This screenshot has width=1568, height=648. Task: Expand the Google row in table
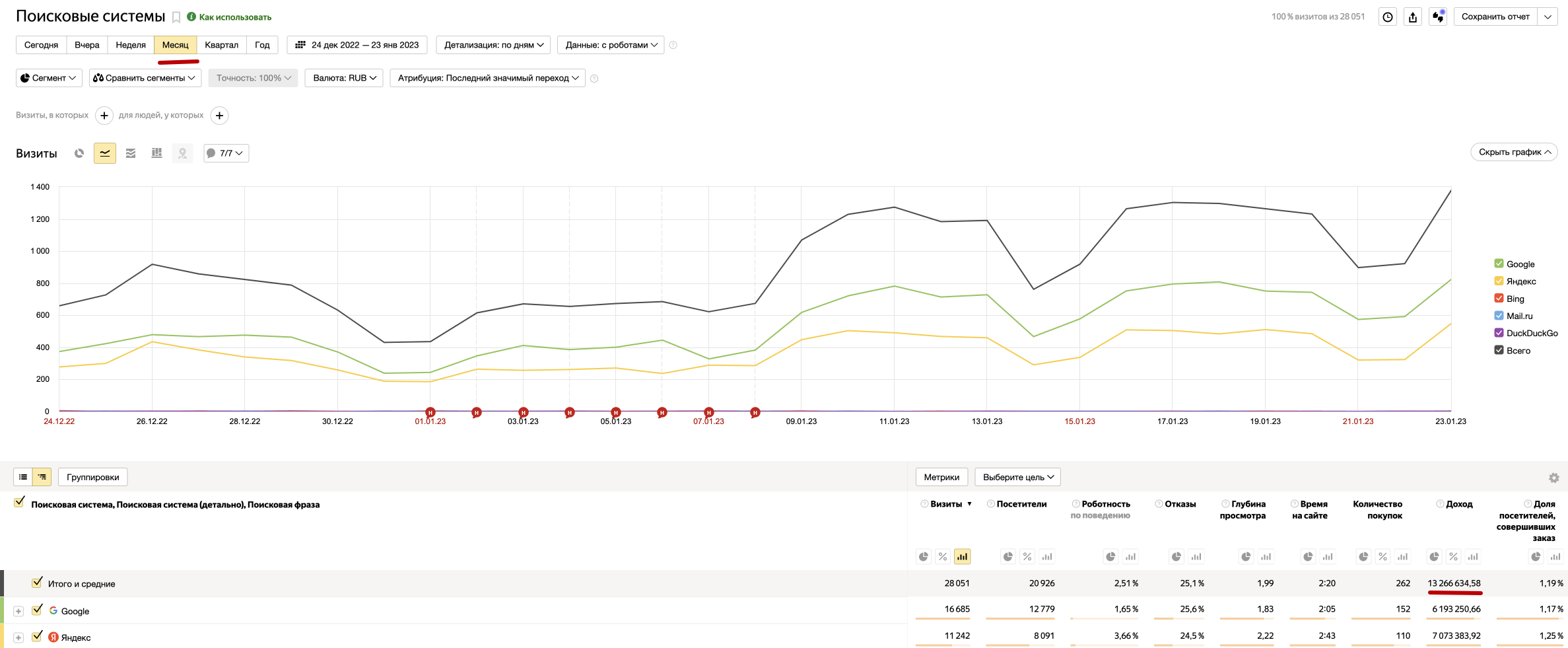(x=18, y=611)
